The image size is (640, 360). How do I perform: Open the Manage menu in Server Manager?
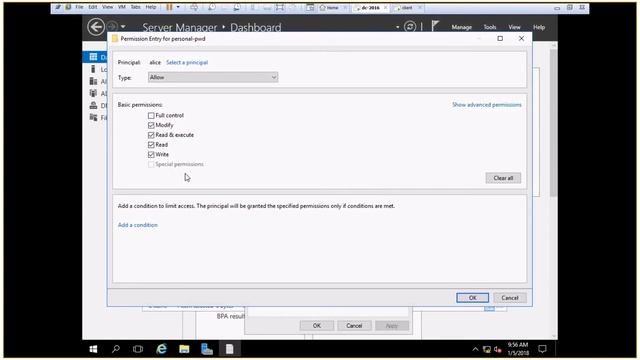(x=462, y=27)
